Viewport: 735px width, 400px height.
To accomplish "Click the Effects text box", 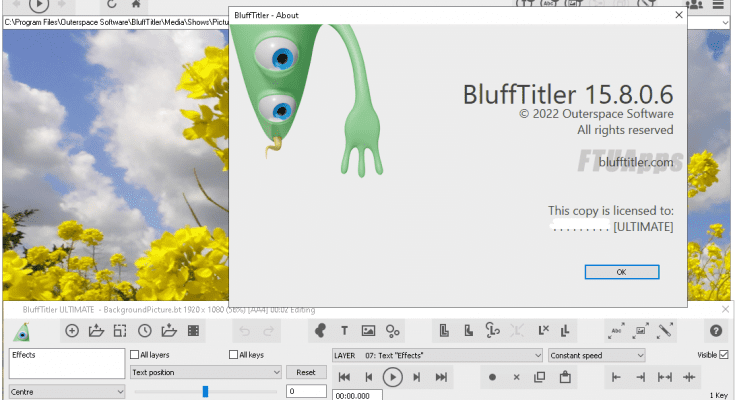I will [x=67, y=363].
